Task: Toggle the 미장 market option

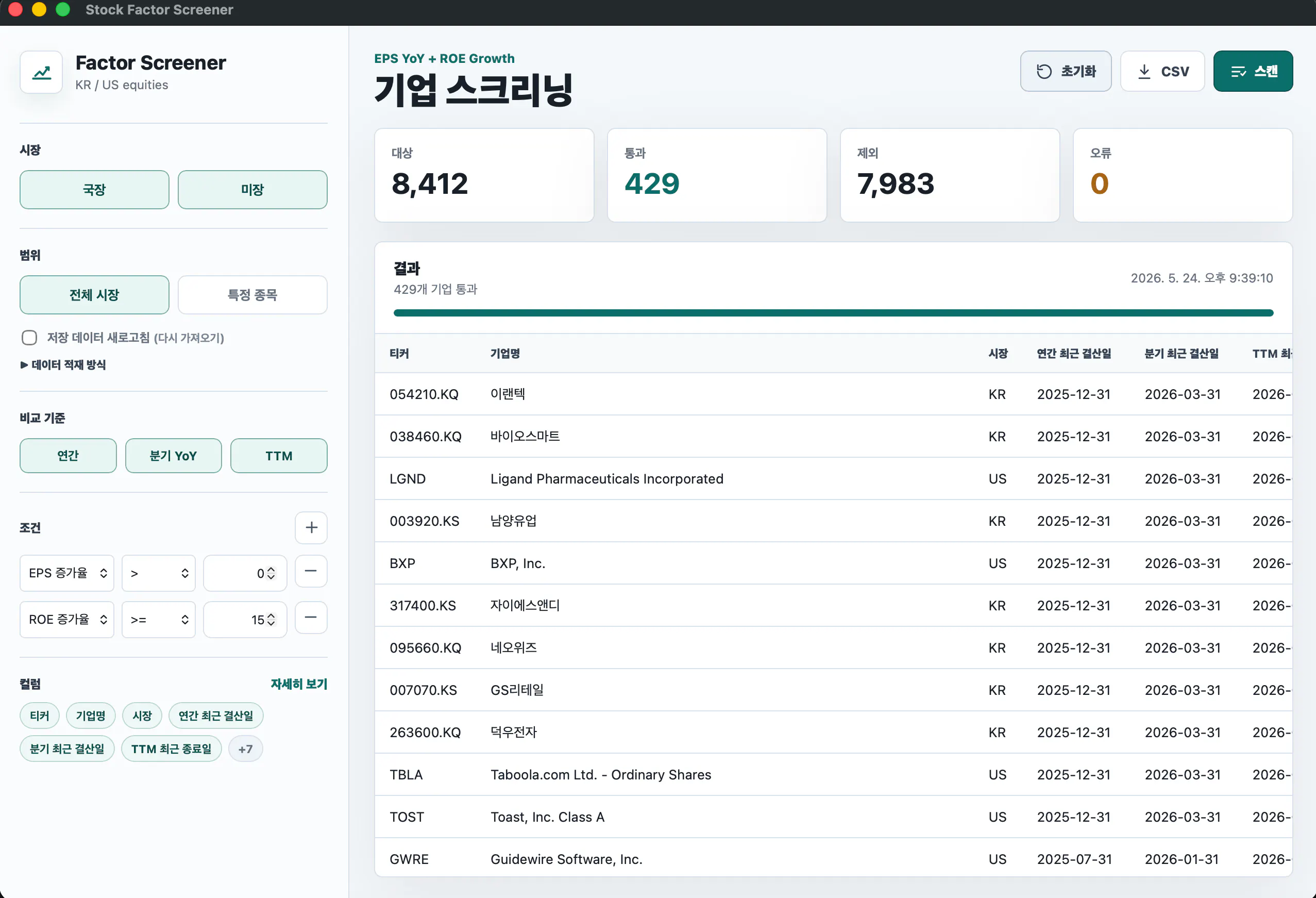Action: (x=252, y=190)
